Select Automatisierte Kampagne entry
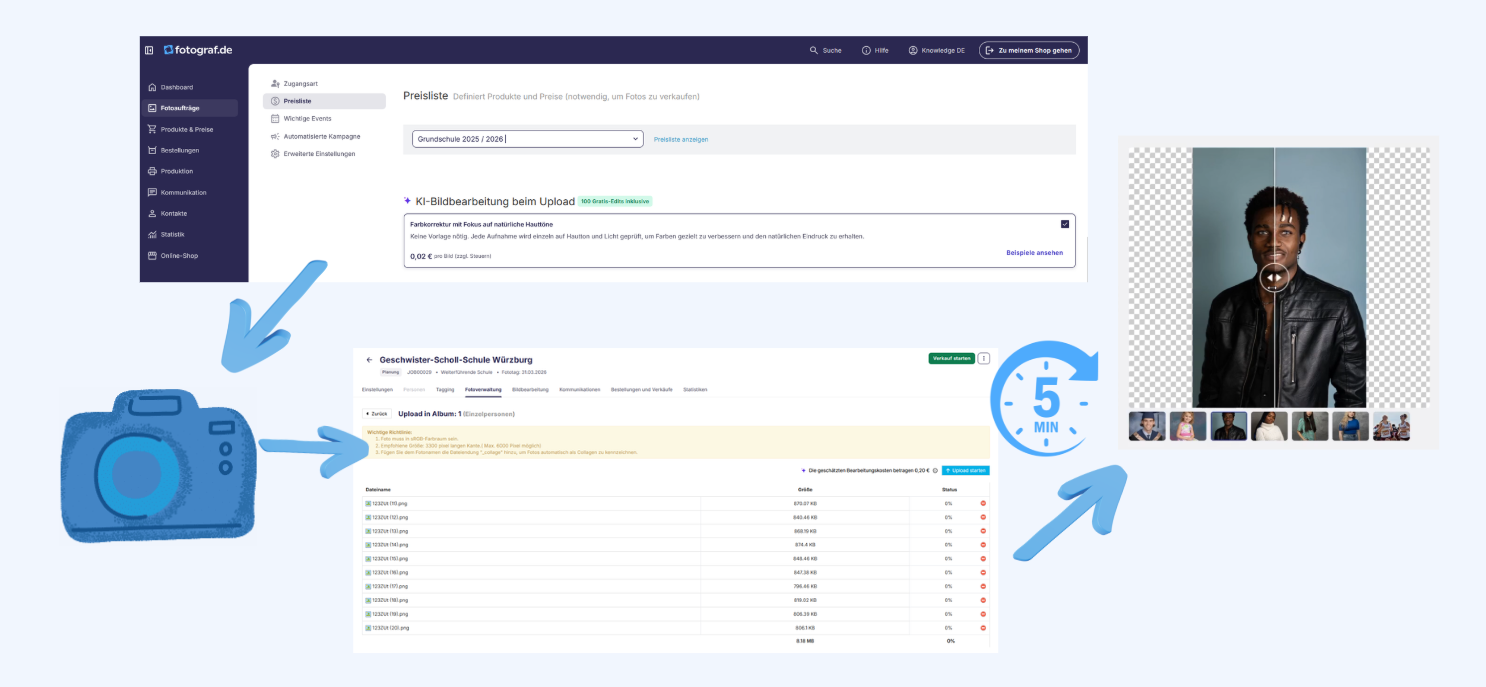 315,136
